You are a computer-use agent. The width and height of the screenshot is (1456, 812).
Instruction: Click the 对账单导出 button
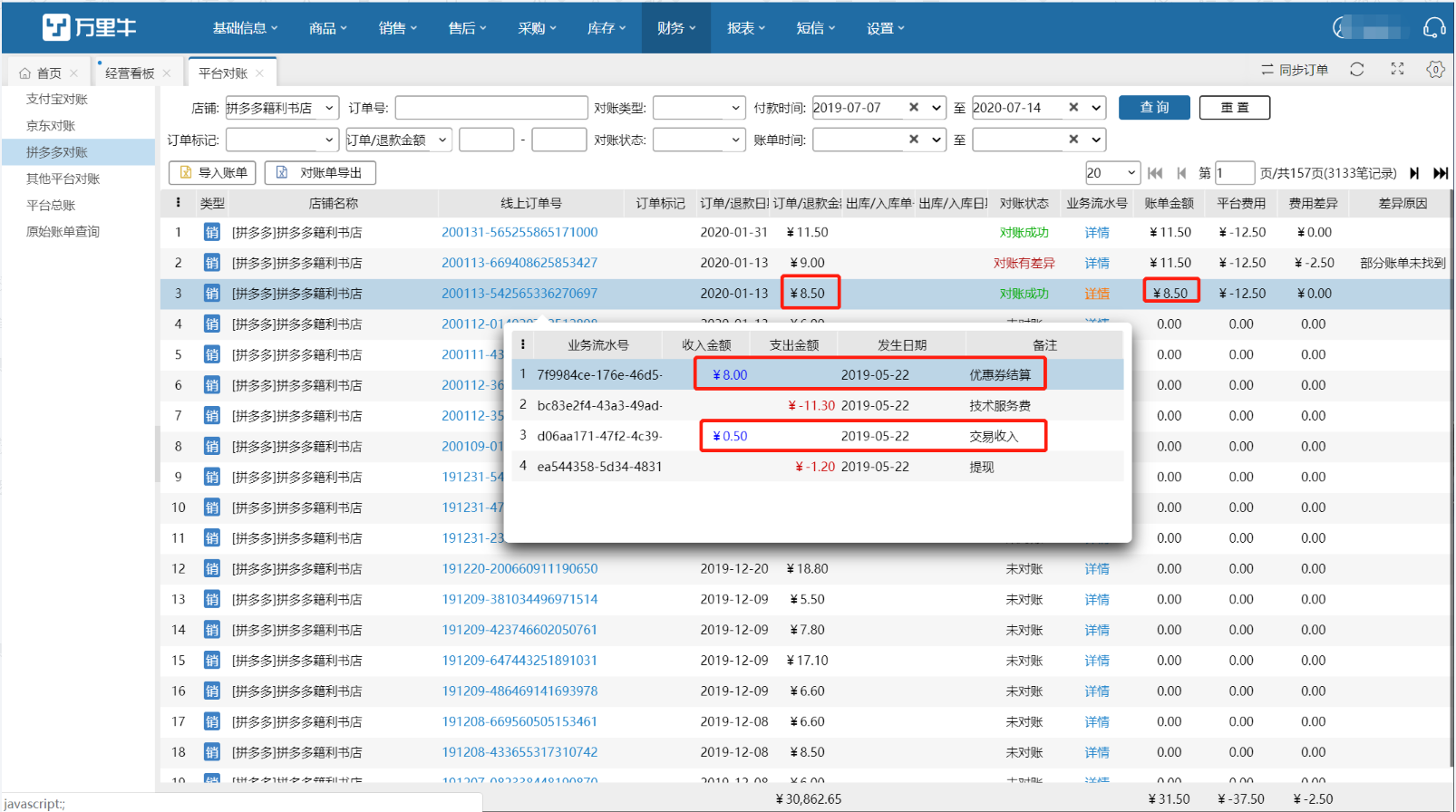[320, 172]
